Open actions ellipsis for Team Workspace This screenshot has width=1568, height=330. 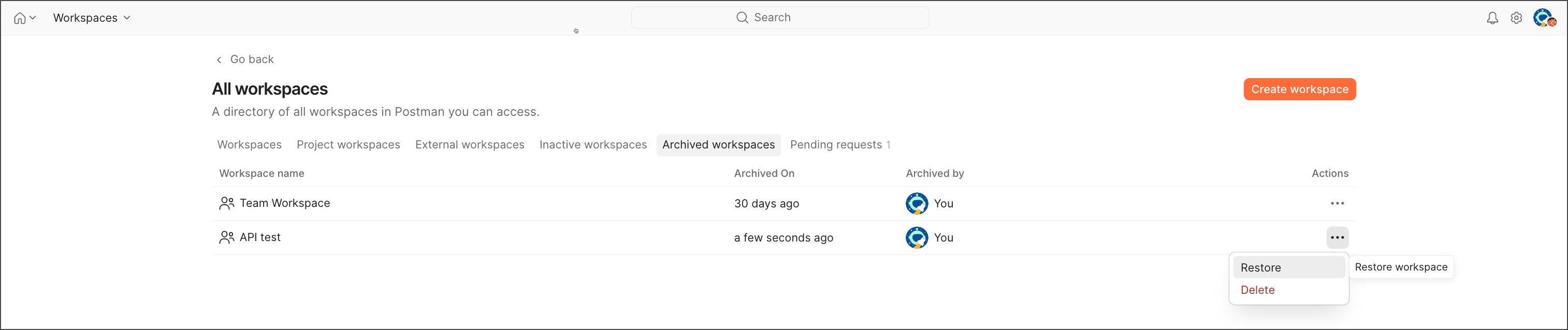pos(1337,204)
